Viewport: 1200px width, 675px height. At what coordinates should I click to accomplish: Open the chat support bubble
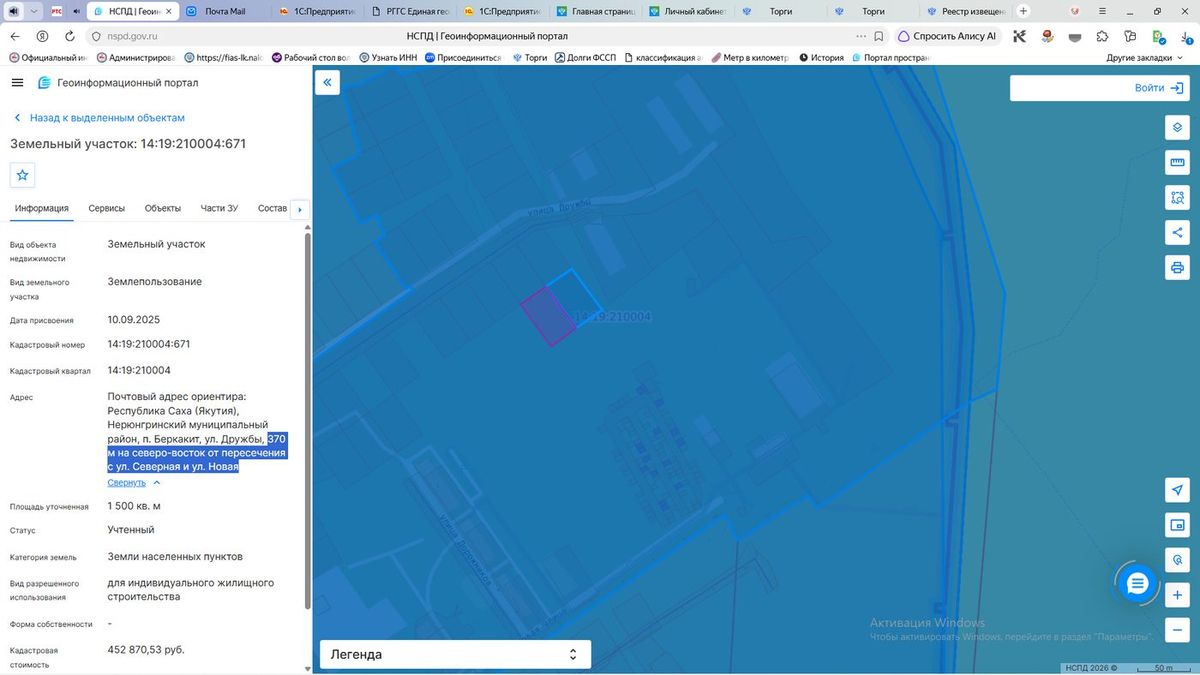tap(1137, 585)
